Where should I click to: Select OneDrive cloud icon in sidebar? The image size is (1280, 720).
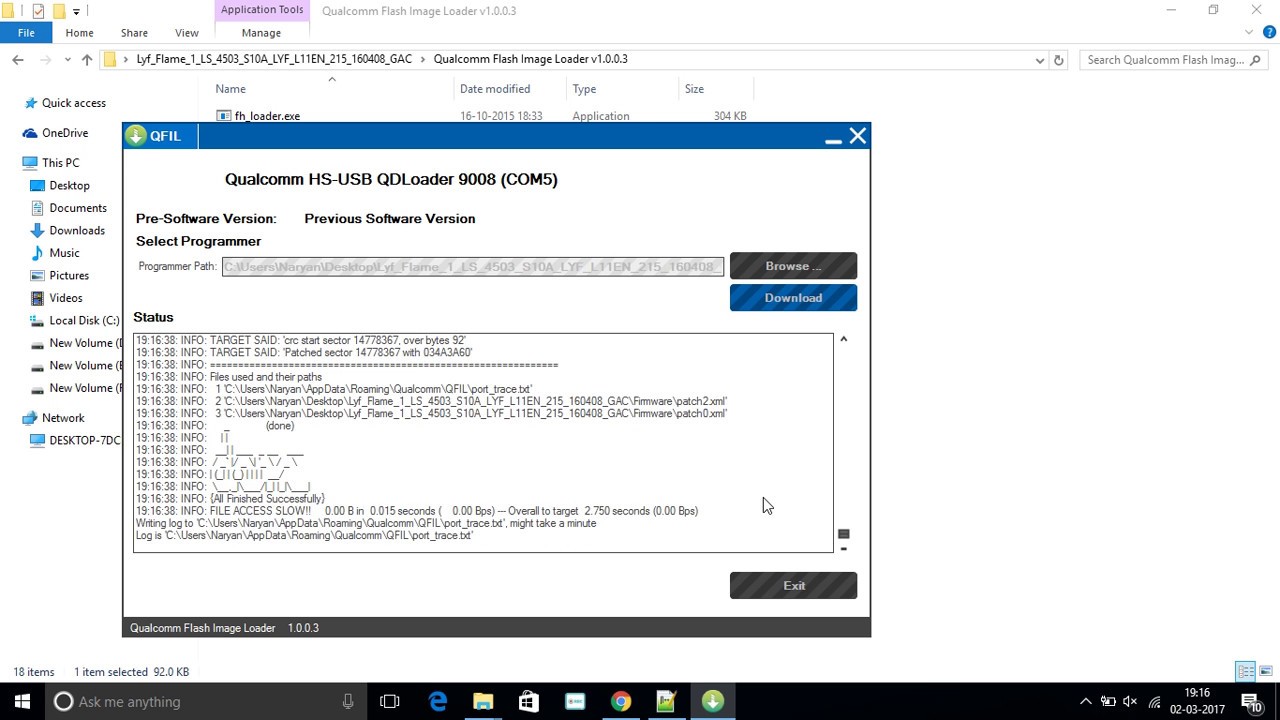point(30,133)
